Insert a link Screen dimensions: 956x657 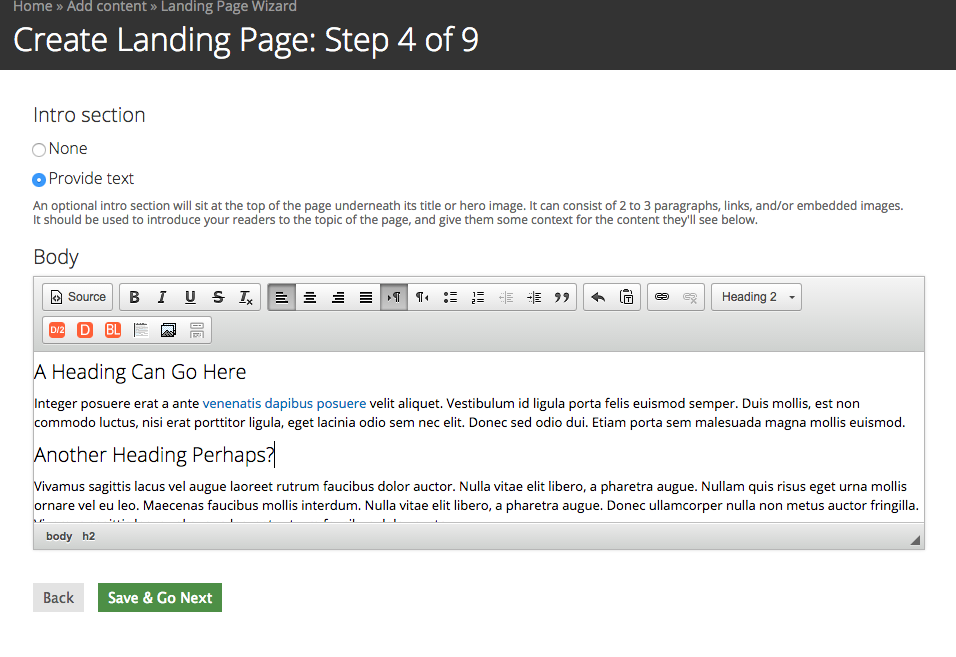click(662, 297)
